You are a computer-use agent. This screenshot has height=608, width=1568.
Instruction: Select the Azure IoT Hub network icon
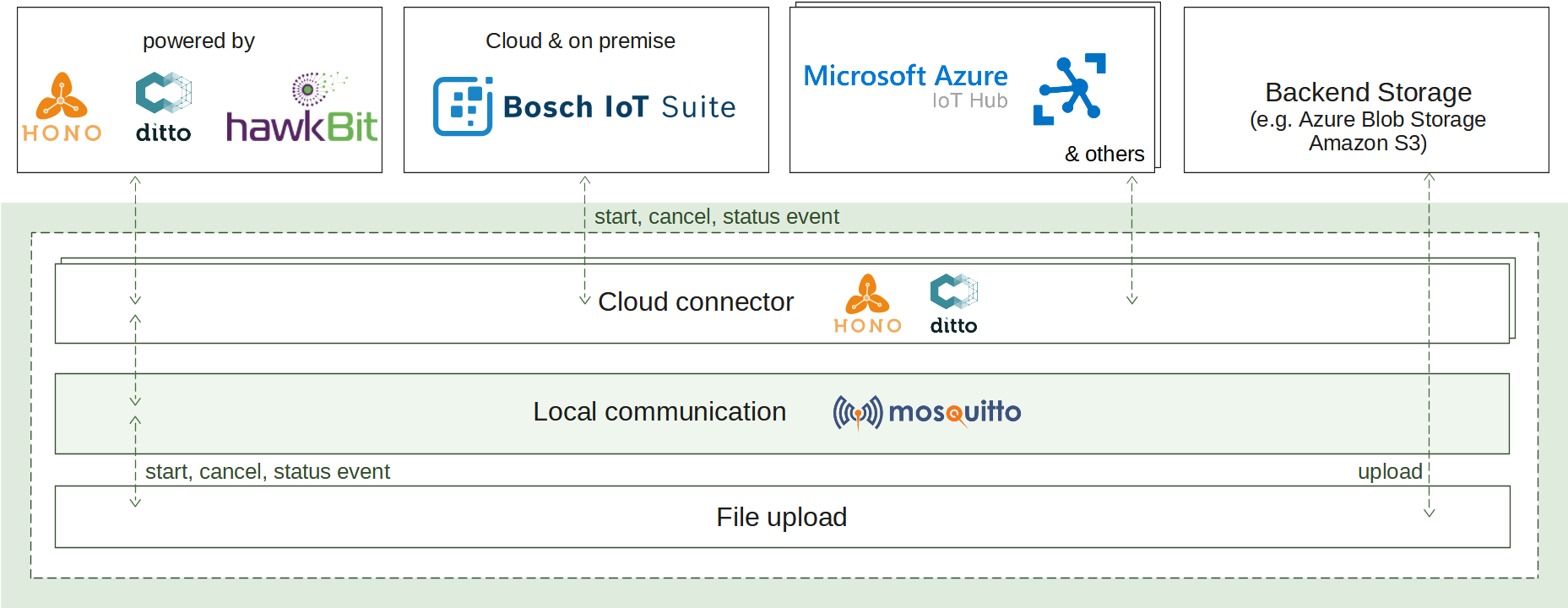coord(1070,90)
